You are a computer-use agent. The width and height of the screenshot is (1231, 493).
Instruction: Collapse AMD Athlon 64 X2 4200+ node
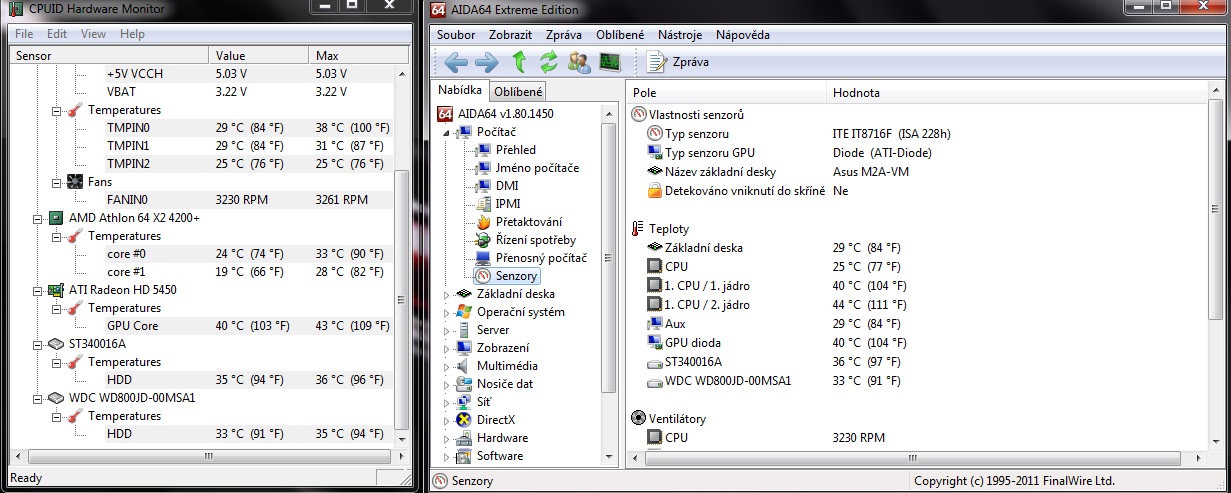37,218
